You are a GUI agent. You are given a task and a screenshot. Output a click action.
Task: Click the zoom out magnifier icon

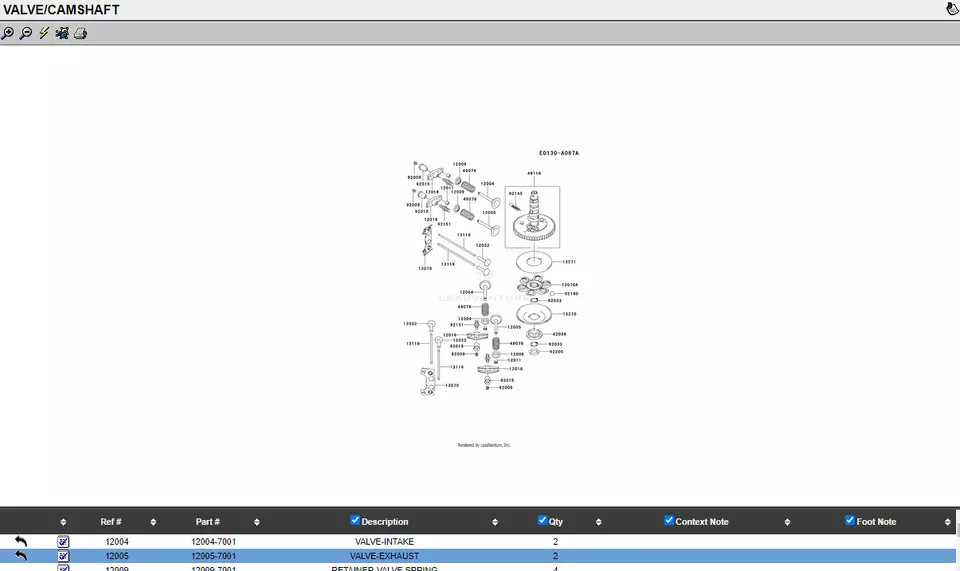pyautogui.click(x=26, y=33)
